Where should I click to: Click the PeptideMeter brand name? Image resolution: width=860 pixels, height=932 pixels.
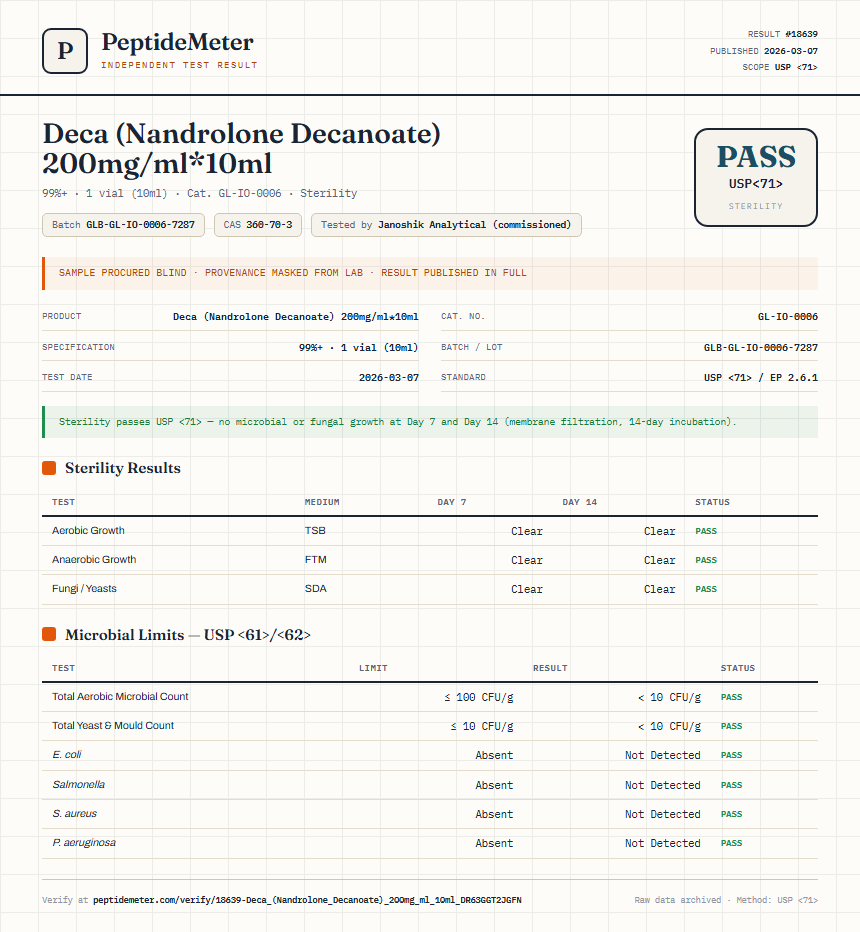click(x=177, y=42)
